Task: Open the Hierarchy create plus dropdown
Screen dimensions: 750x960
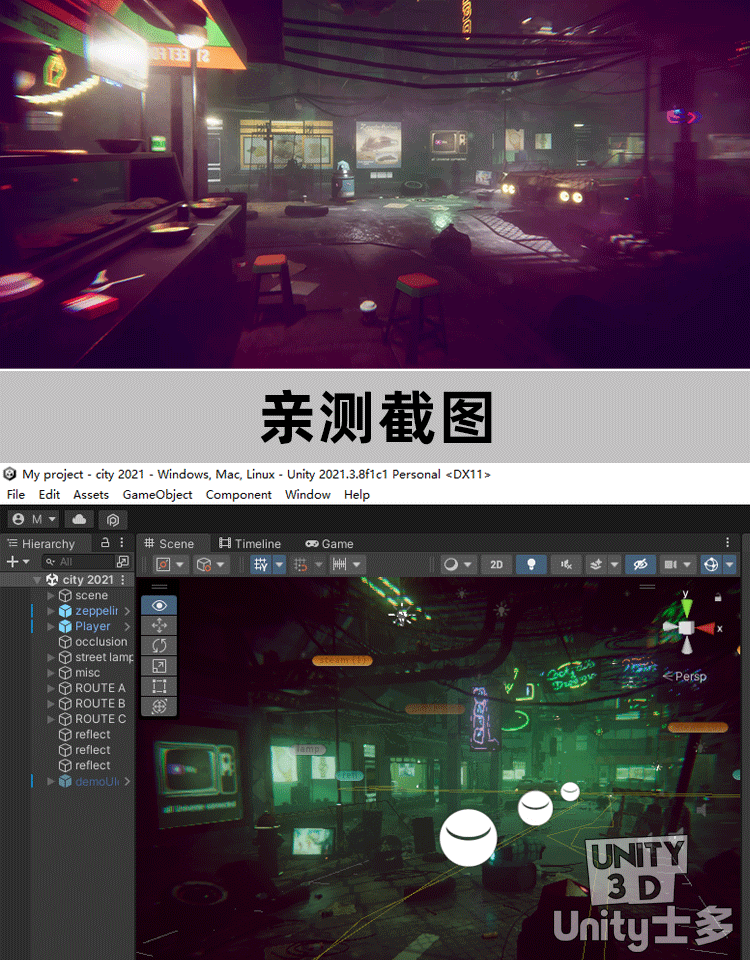Action: tap(18, 561)
